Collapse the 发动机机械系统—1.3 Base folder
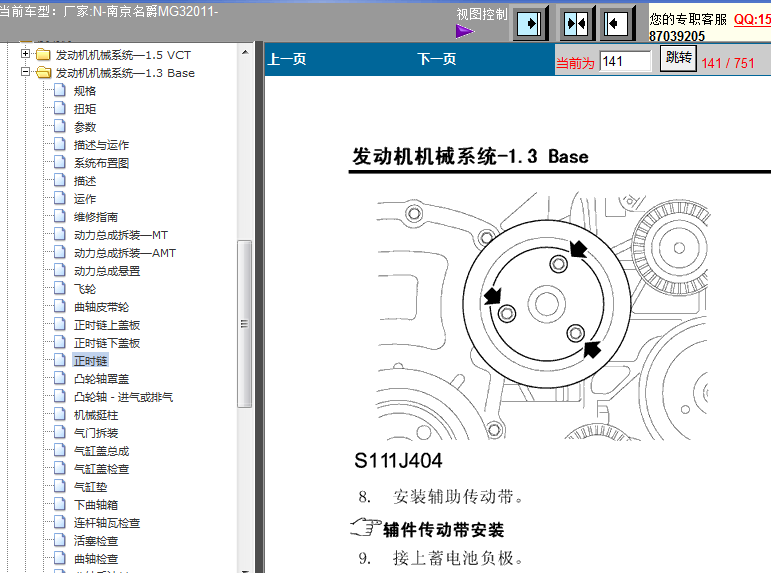This screenshot has height=573, width=771. [25, 72]
